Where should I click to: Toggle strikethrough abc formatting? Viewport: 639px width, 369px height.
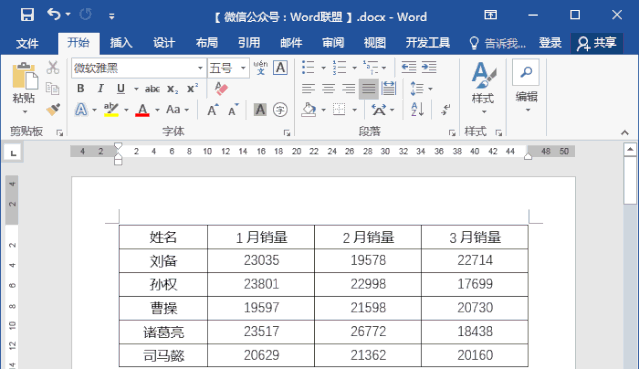click(152, 89)
